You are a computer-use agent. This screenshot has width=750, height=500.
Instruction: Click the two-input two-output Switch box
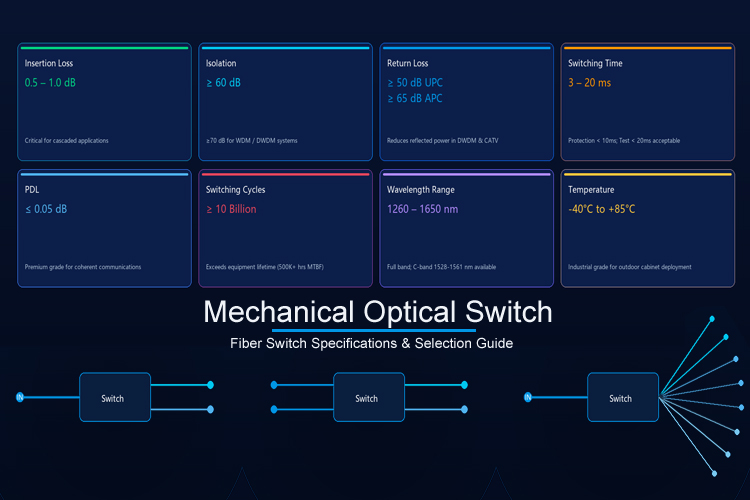tap(369, 397)
